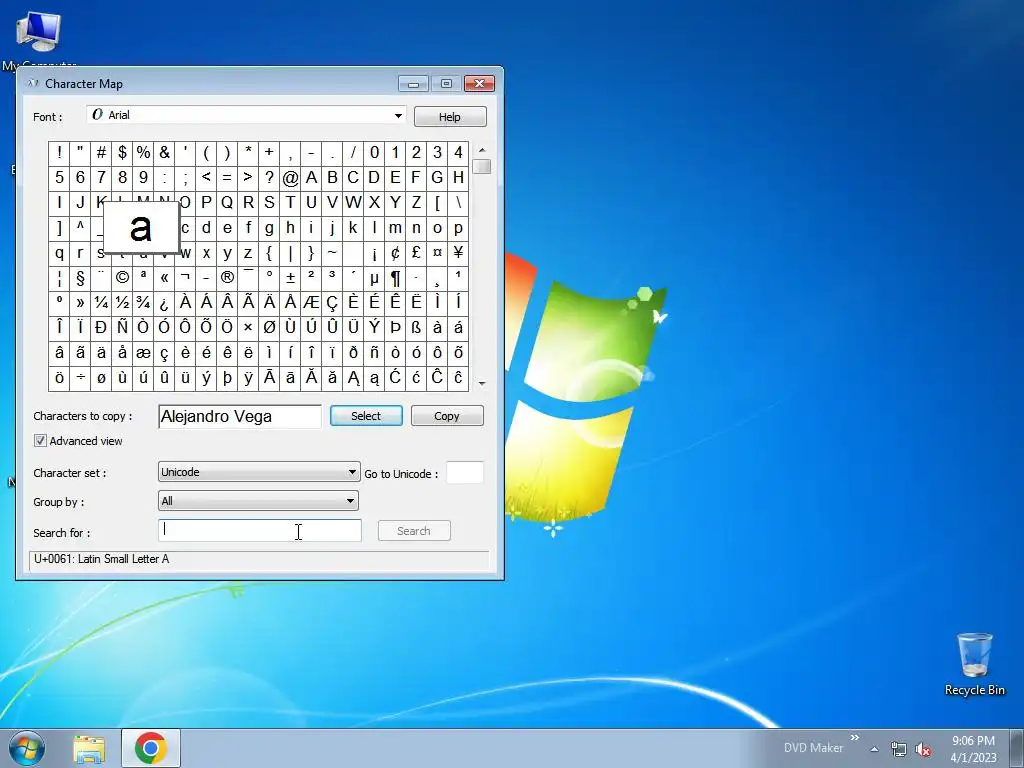Screen dimensions: 1024x768
Task: Select the one-half ½ character
Action: (x=122, y=302)
